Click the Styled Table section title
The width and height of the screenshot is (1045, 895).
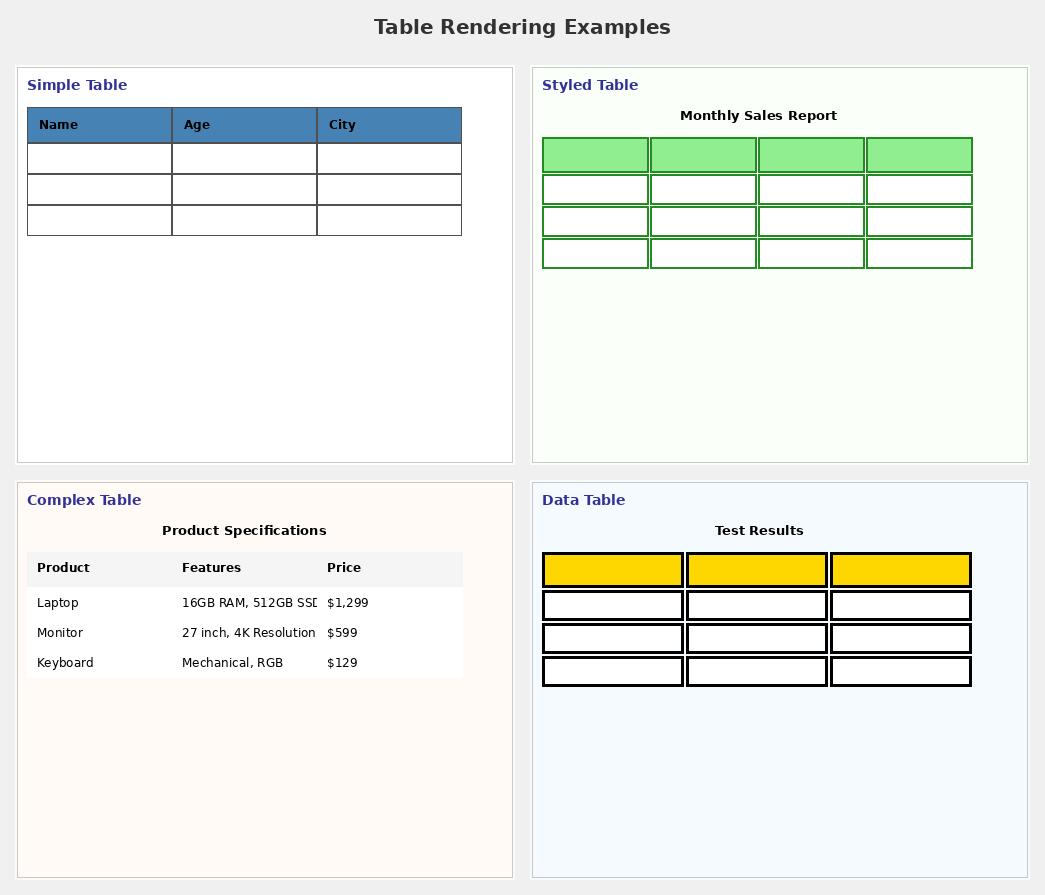pyautogui.click(x=590, y=85)
